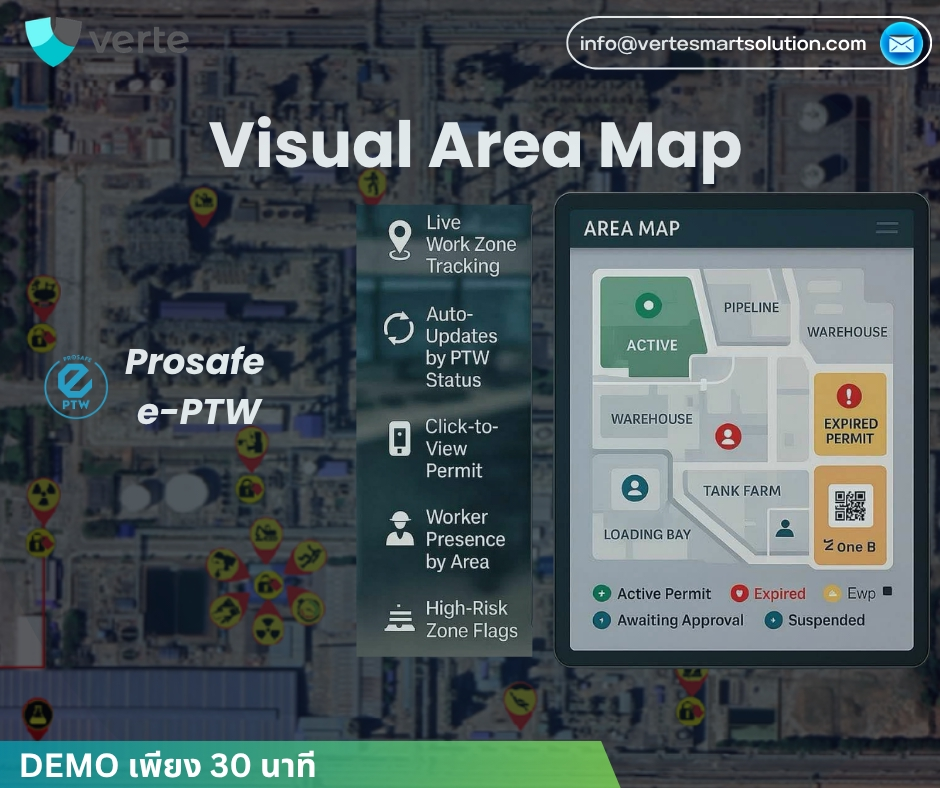
Task: Click the green ACTIVE zone label
Action: (x=652, y=345)
